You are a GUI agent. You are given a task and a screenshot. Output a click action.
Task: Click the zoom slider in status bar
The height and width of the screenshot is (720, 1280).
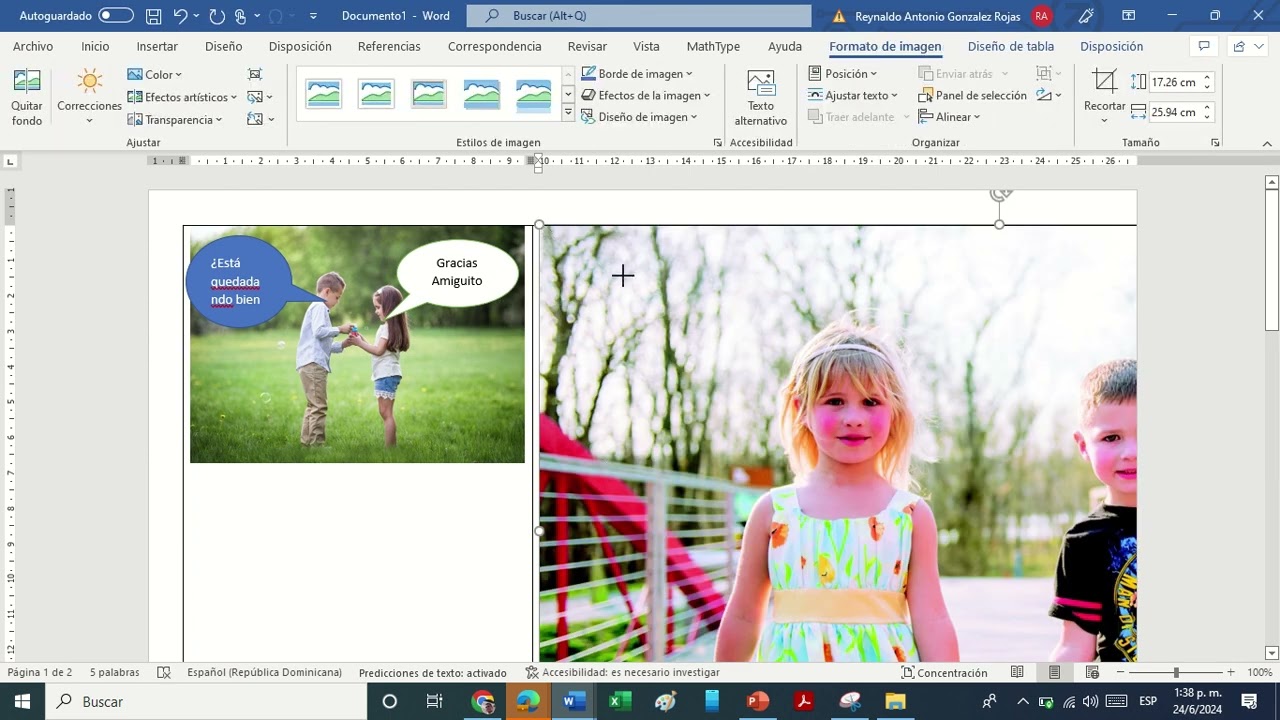tap(1176, 673)
